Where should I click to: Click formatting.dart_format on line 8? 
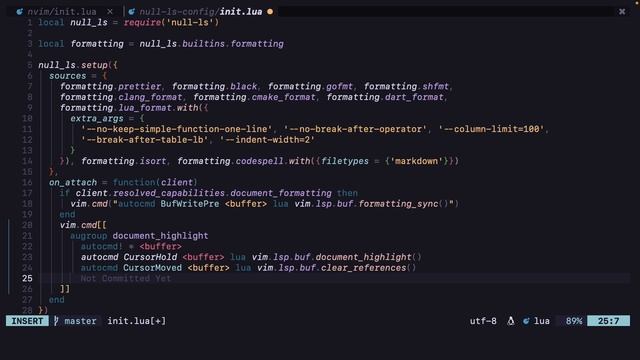[x=385, y=97]
